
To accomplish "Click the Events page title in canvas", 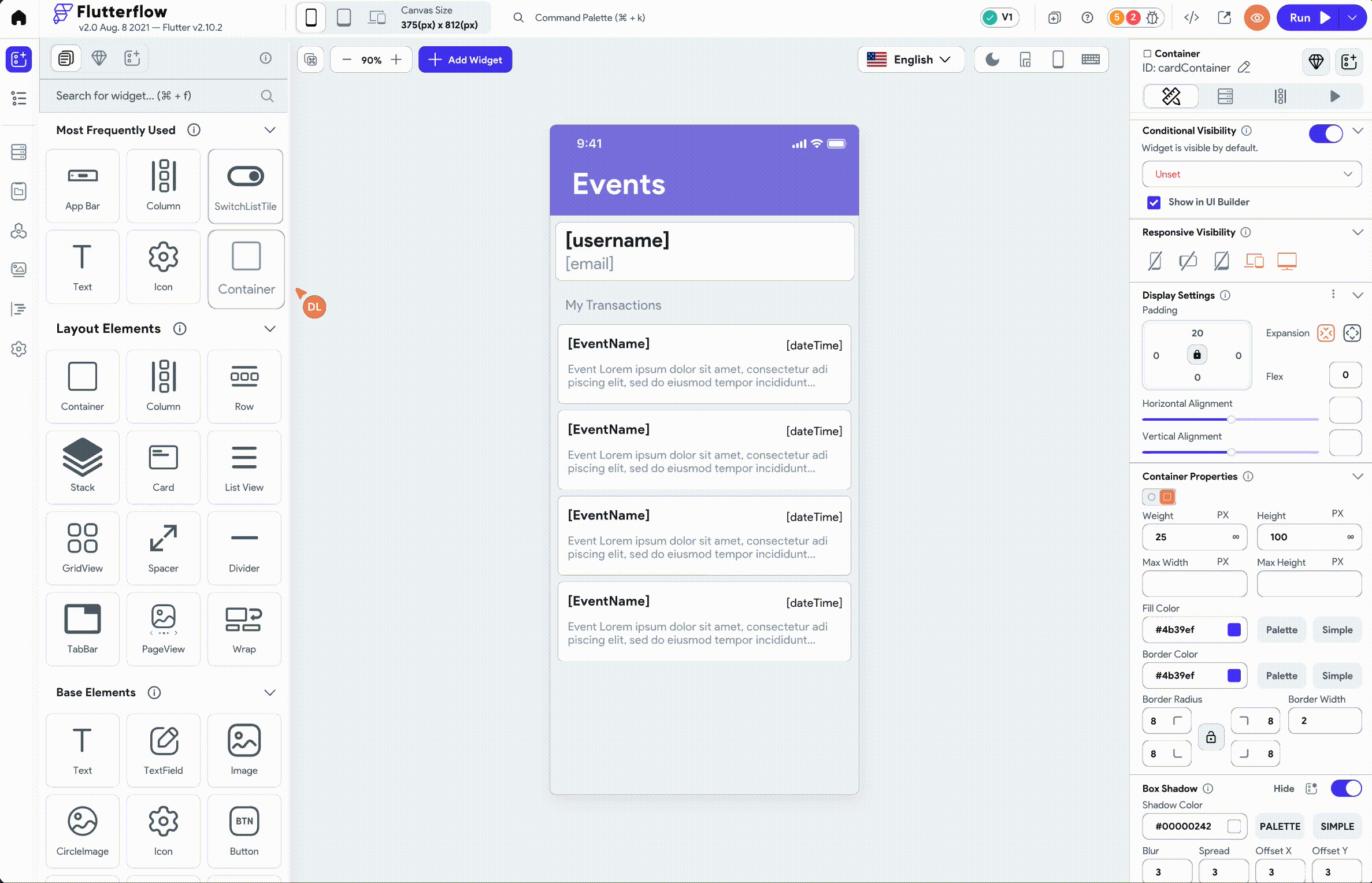I will [x=617, y=185].
